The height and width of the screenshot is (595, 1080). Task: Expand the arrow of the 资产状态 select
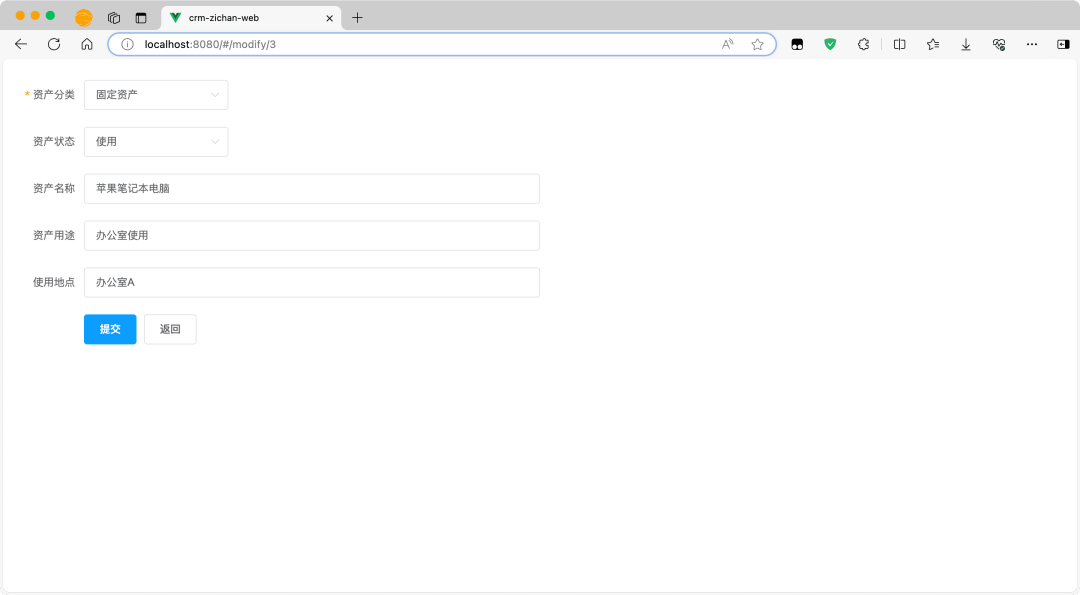click(215, 142)
